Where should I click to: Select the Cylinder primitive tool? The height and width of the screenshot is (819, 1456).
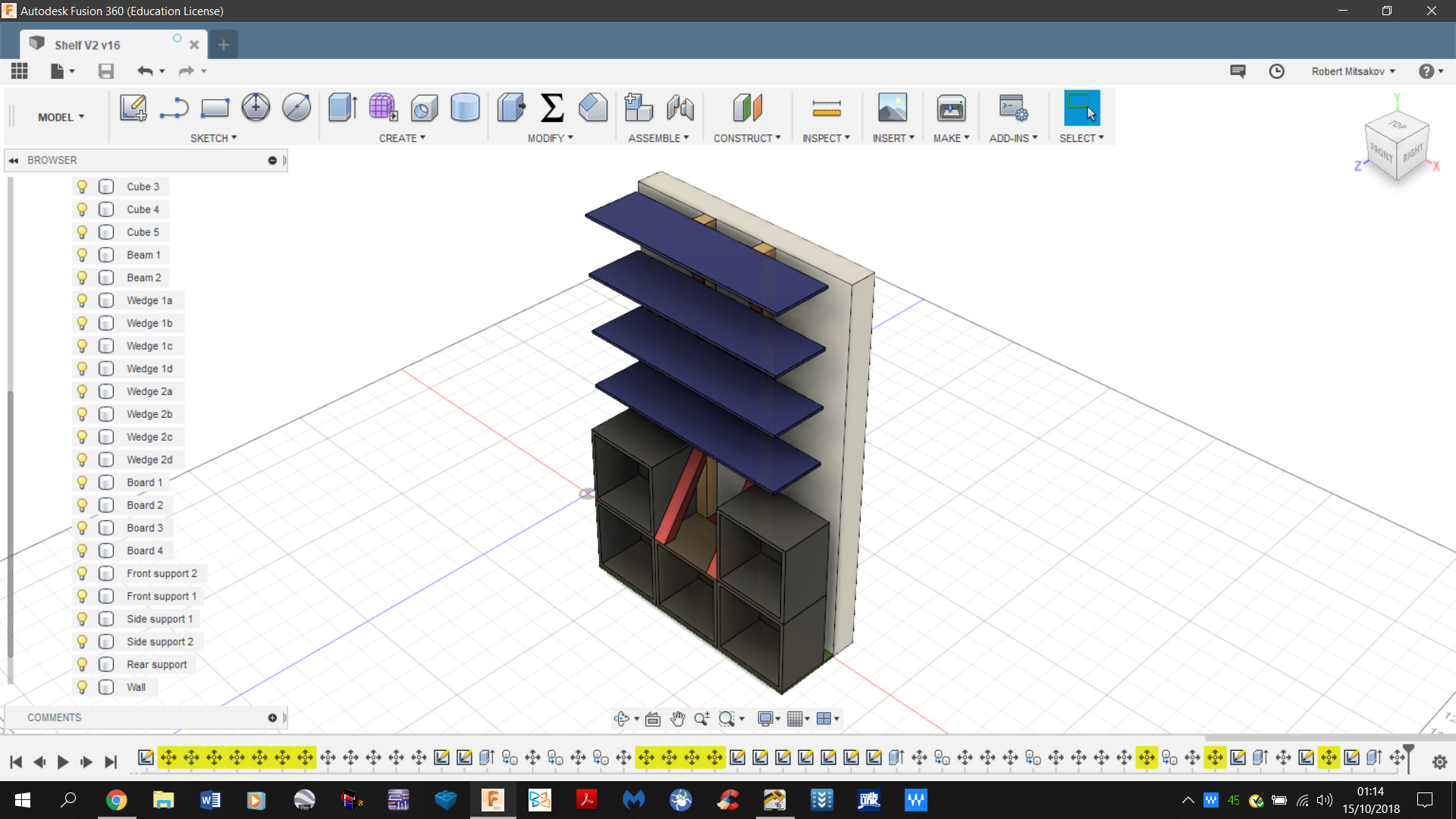point(465,108)
